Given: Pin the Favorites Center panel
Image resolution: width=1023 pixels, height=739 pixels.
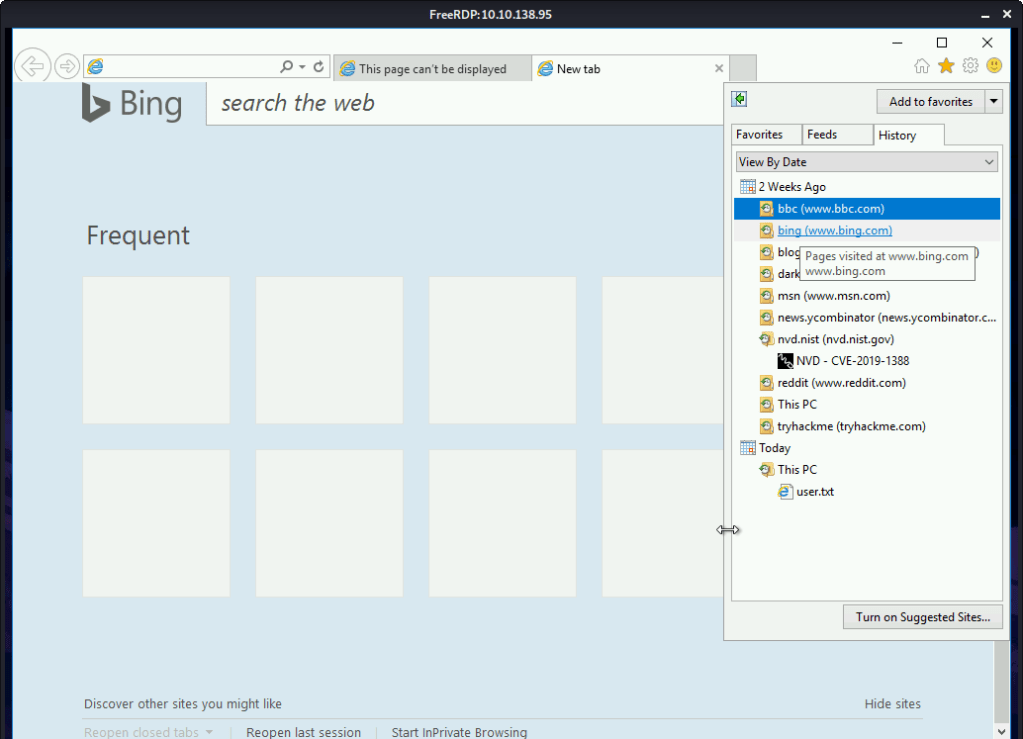Looking at the screenshot, I should (x=739, y=99).
